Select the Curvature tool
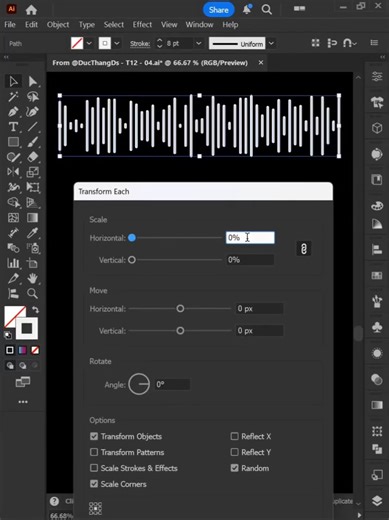Screen dimensions: 389x520 32,112
